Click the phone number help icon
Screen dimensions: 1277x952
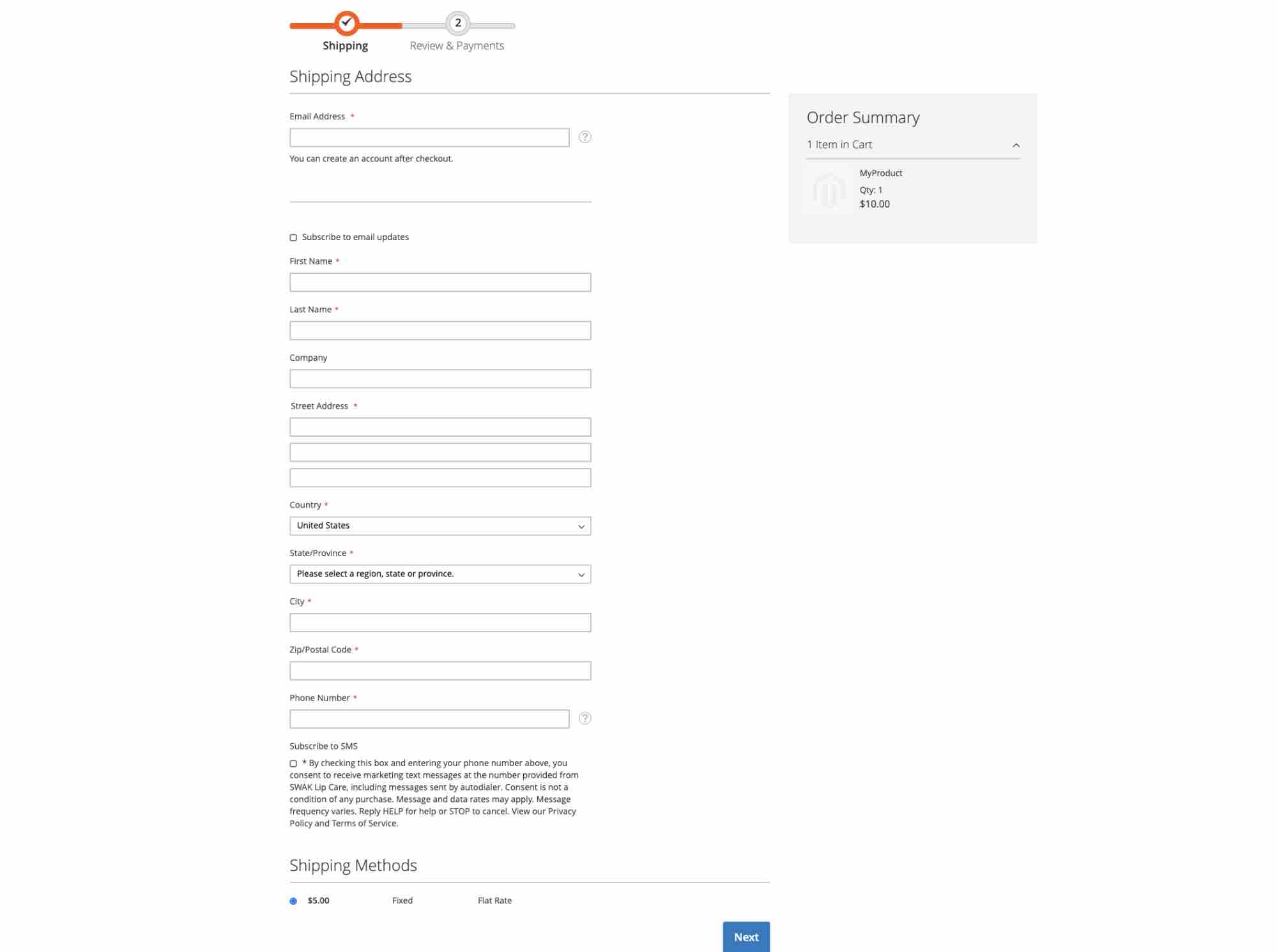tap(584, 718)
